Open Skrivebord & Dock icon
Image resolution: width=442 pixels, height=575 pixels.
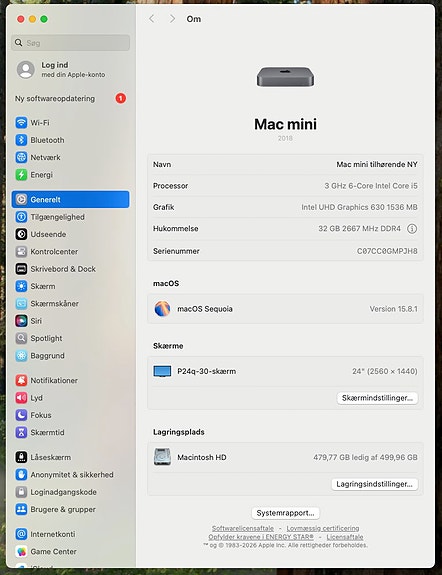pyautogui.click(x=21, y=269)
